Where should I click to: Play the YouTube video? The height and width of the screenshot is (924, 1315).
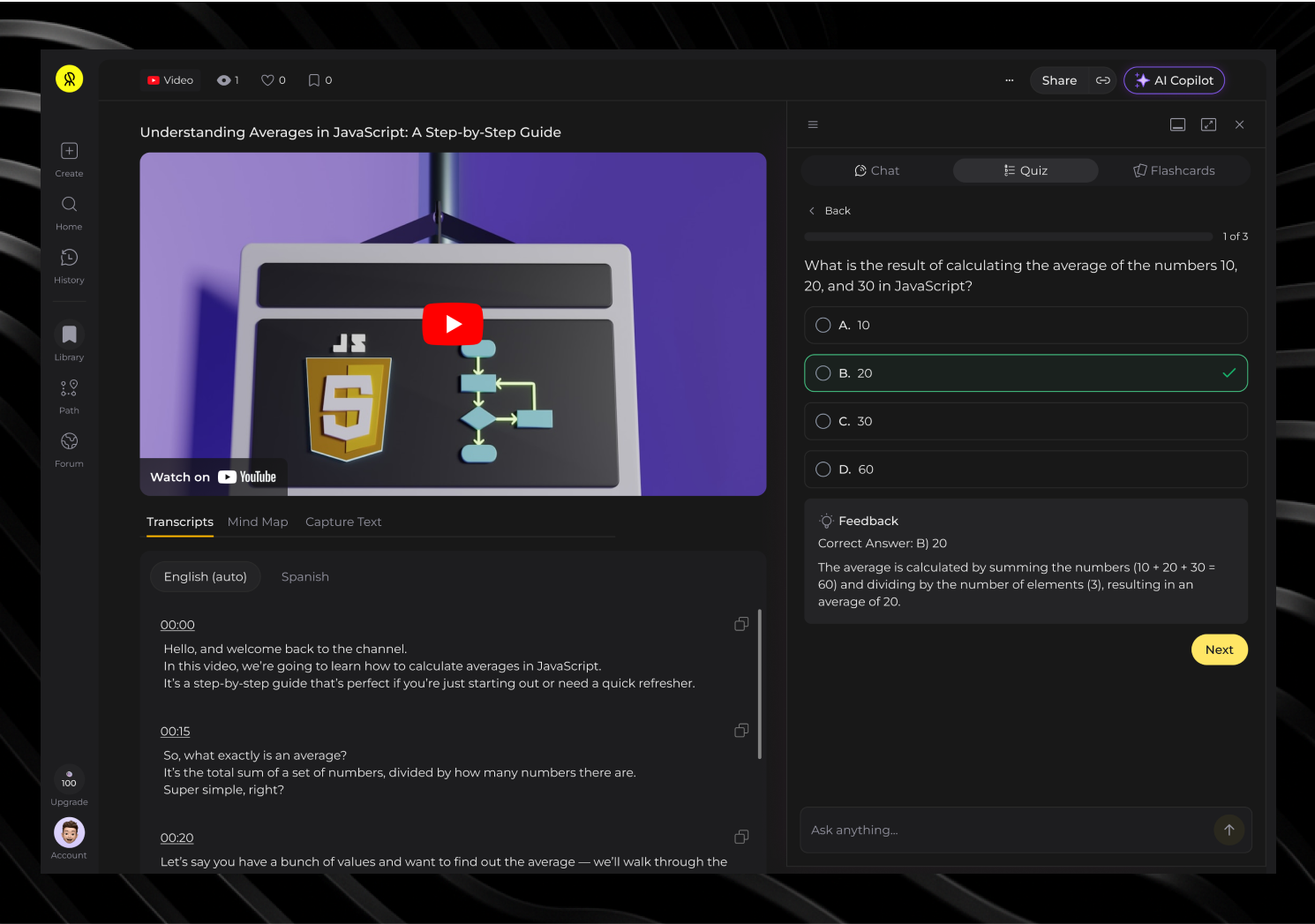pyautogui.click(x=453, y=324)
